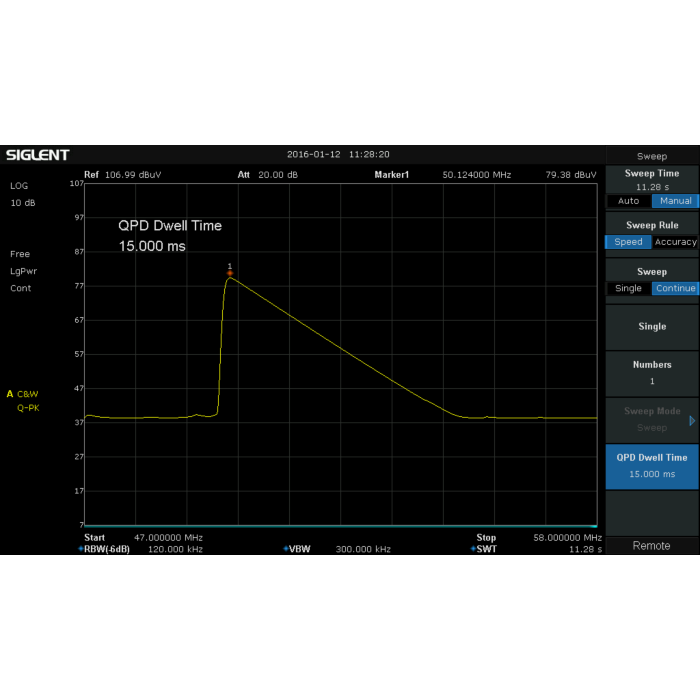Click the Ref level 106.99 dBuV readout
This screenshot has width=700, height=700.
point(135,175)
